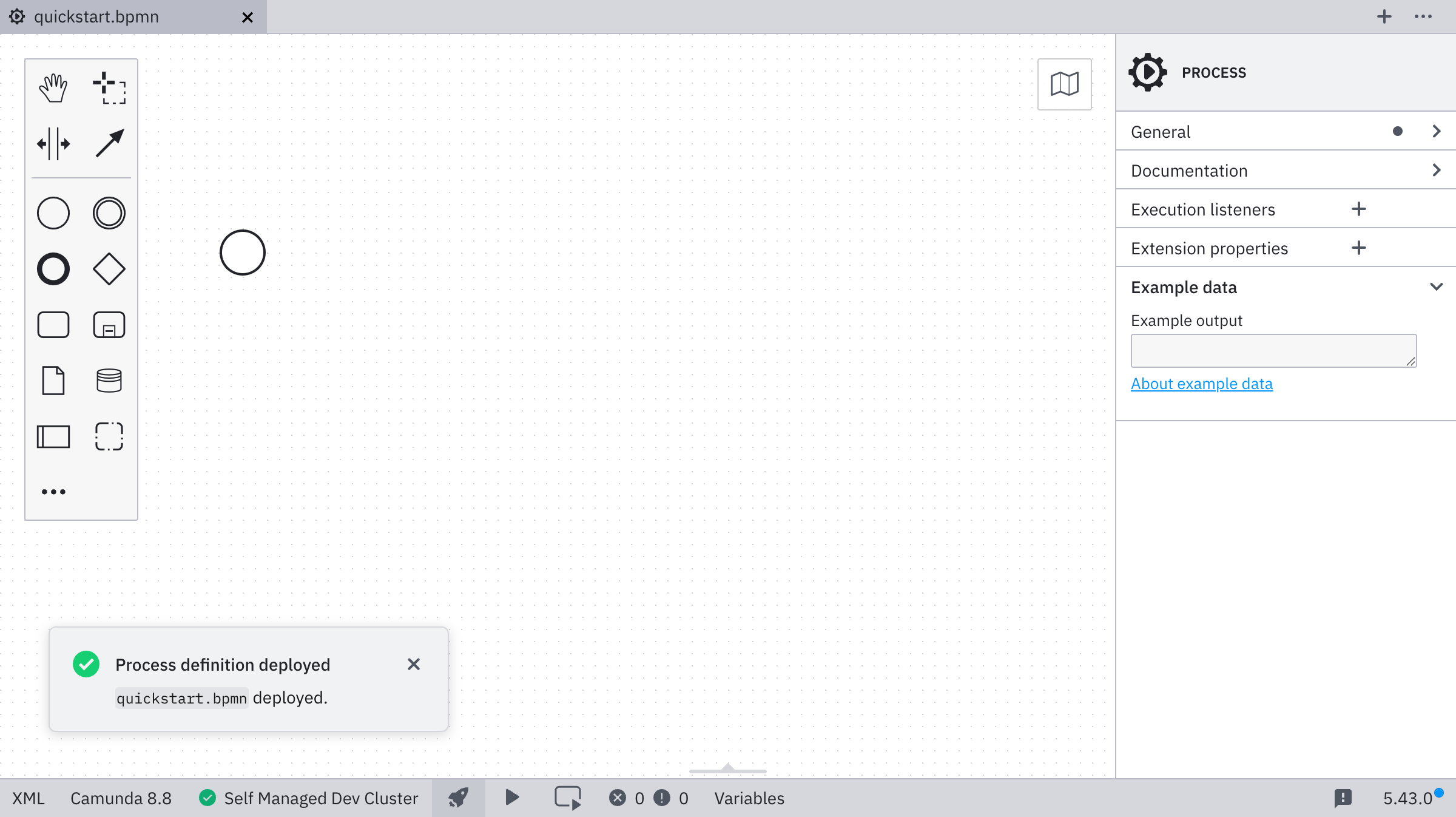Select the quickstart.bpmn tab
The image size is (1456, 817).
click(97, 16)
